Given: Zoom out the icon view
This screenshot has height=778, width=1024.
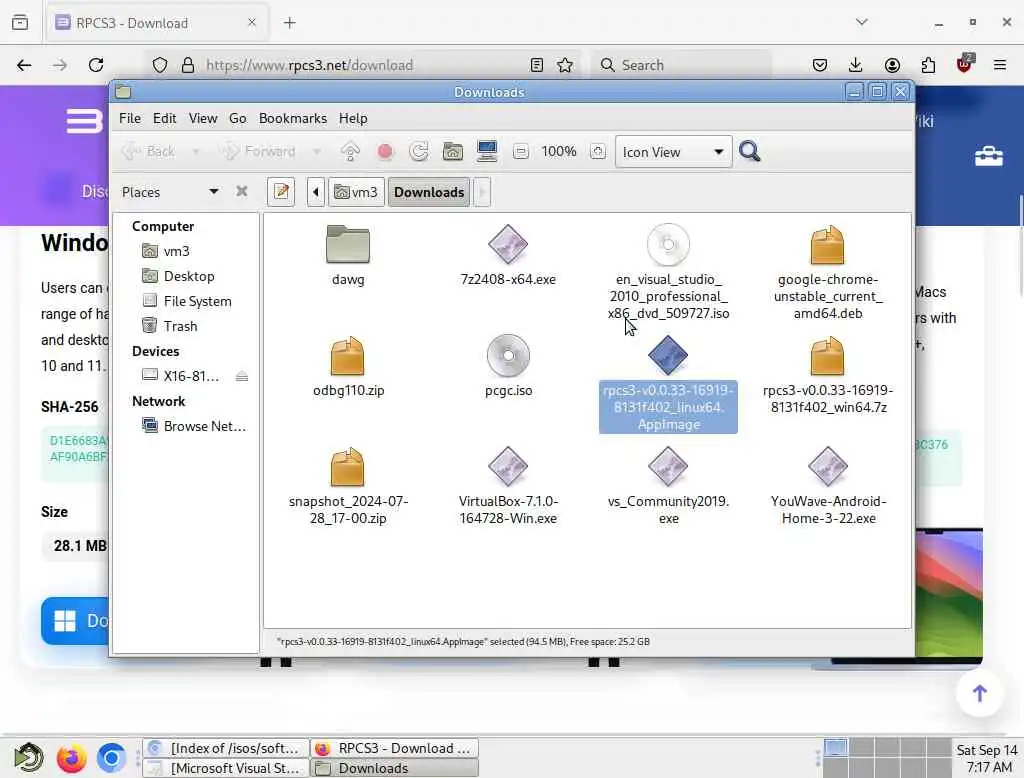Looking at the screenshot, I should pyautogui.click(x=520, y=152).
